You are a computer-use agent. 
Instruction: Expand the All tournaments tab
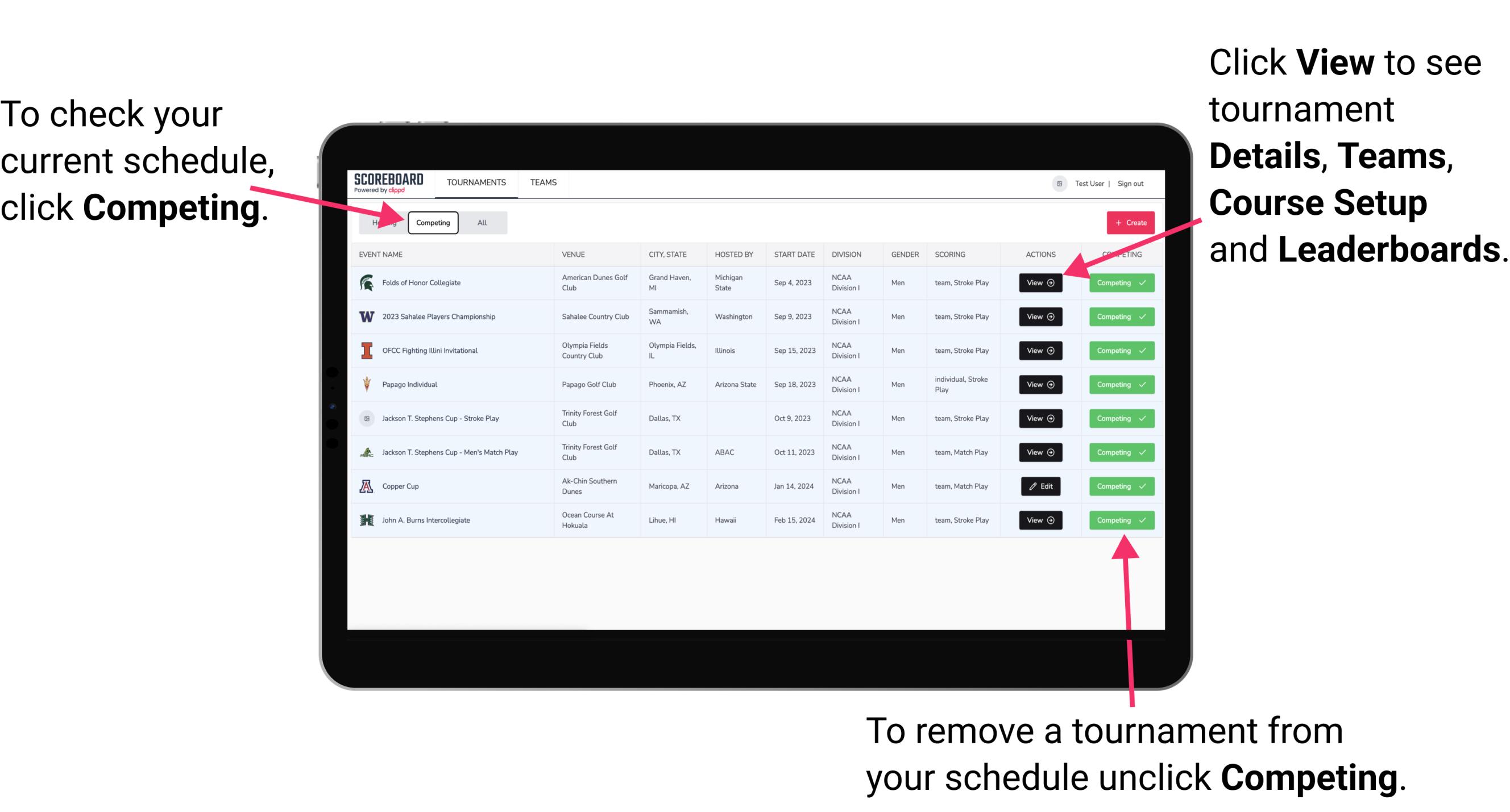pyautogui.click(x=481, y=222)
